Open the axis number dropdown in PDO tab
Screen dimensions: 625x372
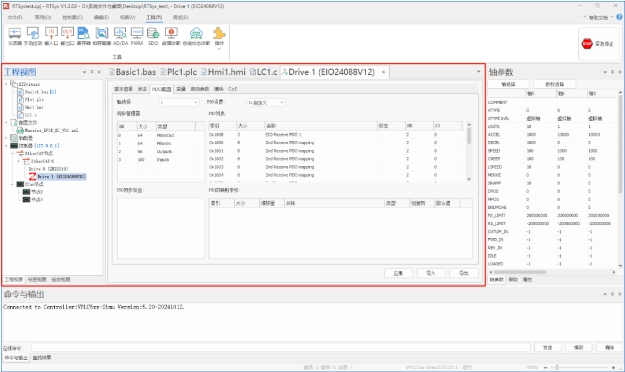click(x=179, y=102)
